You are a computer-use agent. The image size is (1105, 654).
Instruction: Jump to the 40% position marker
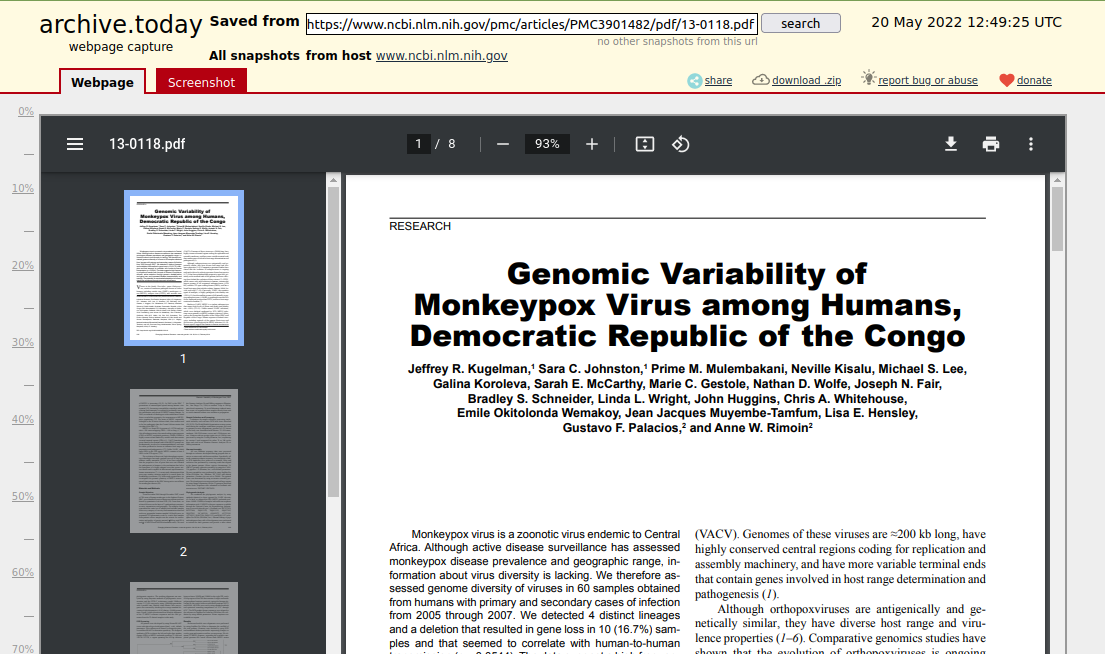23,419
